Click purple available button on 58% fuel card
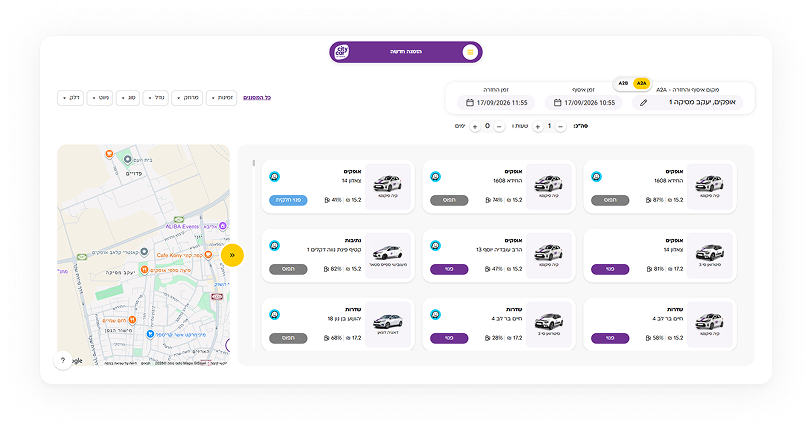 pyautogui.click(x=610, y=338)
